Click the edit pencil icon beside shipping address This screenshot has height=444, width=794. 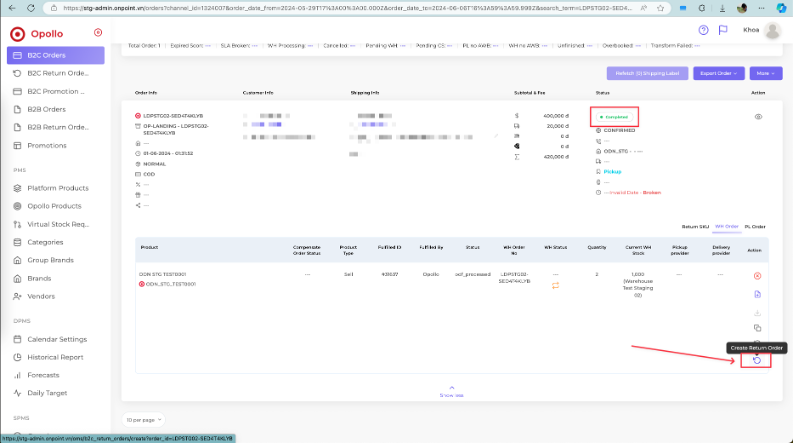tap(496, 136)
